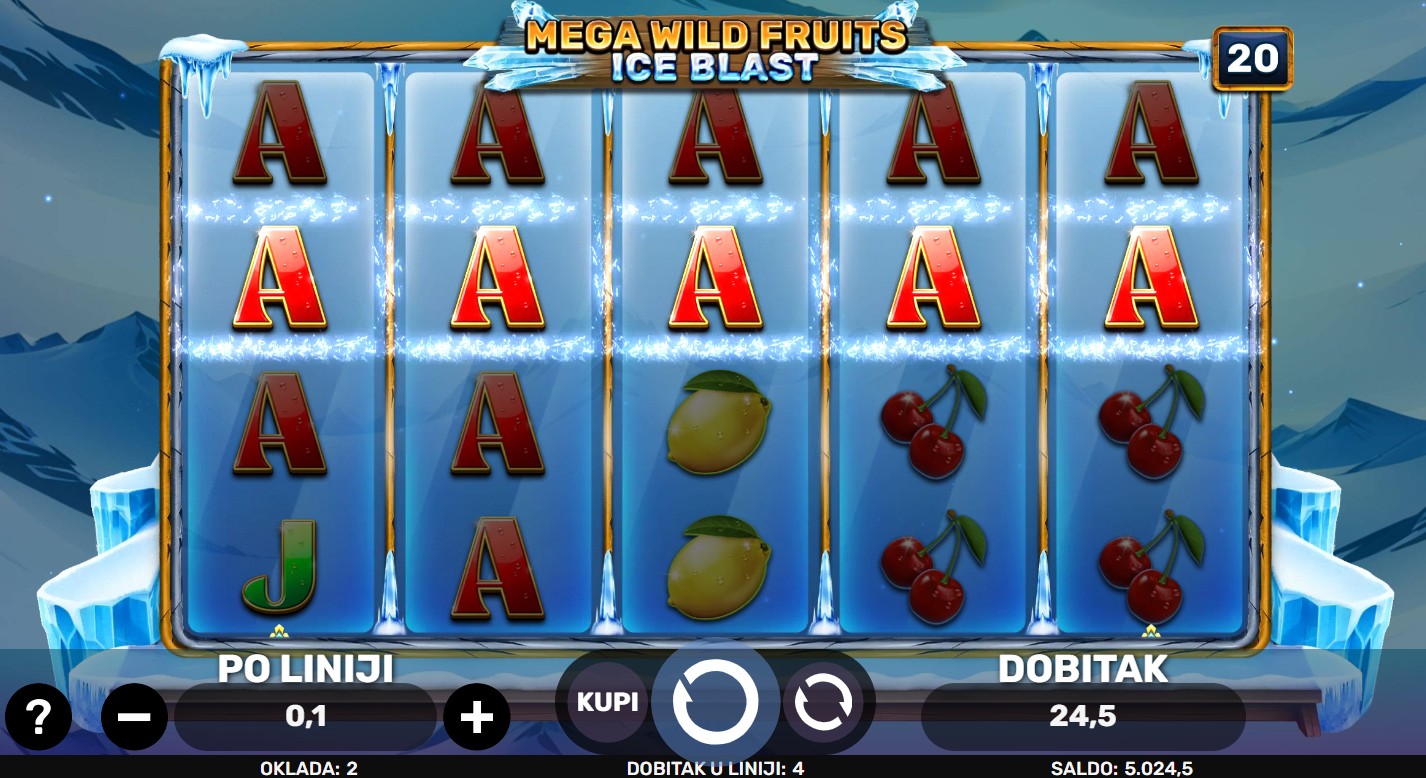The width and height of the screenshot is (1426, 778).
Task: Click the DOBITAK win amount display
Action: (x=1083, y=717)
